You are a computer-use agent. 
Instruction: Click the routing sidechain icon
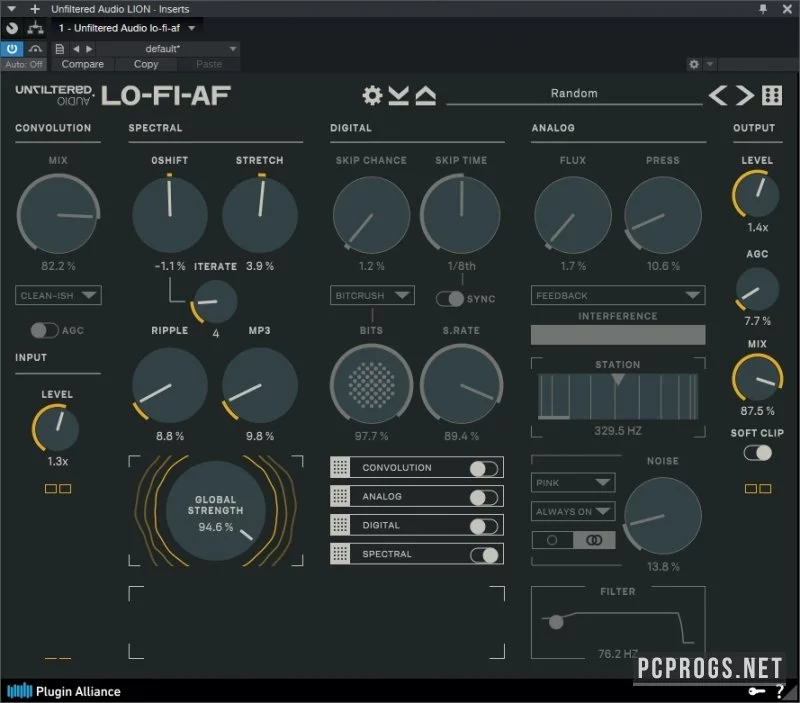[35, 28]
